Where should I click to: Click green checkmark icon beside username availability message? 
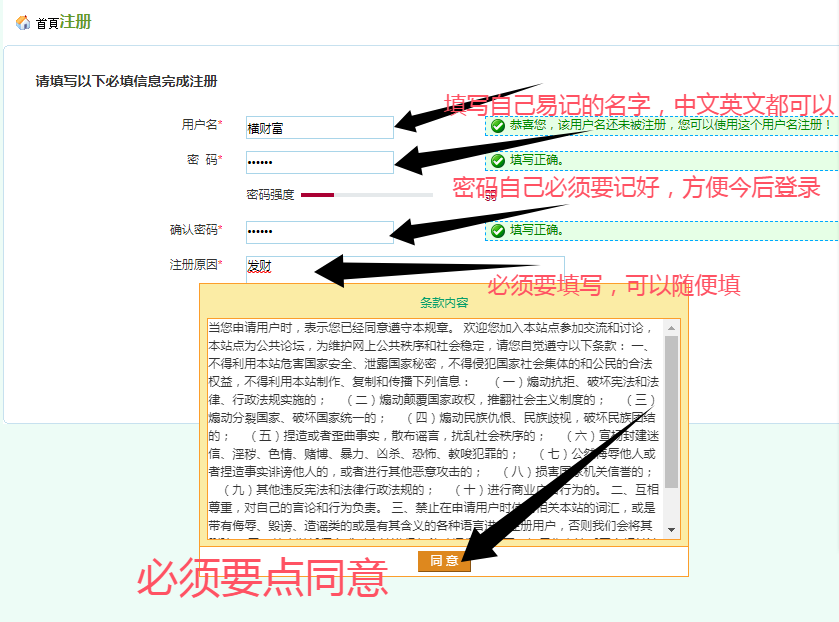click(x=497, y=126)
